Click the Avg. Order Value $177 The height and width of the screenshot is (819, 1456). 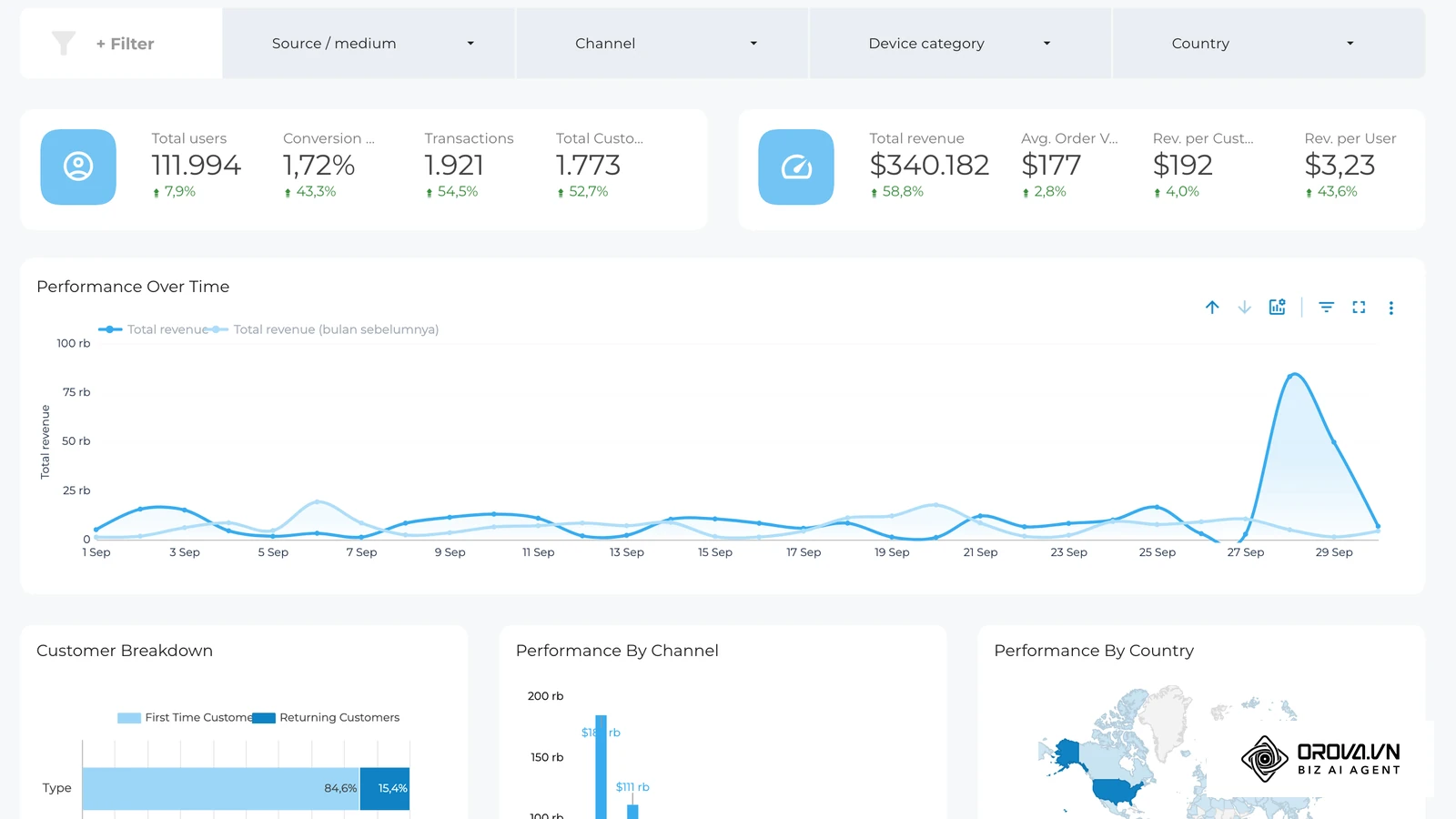tap(1051, 165)
